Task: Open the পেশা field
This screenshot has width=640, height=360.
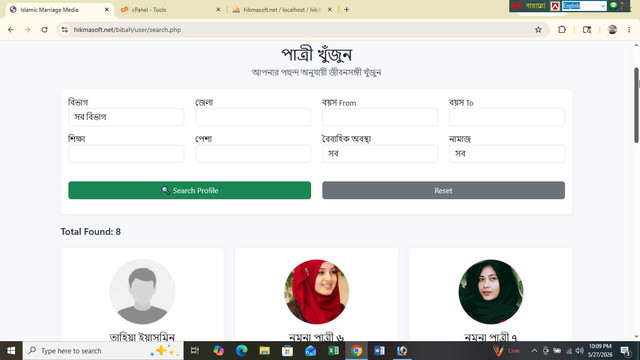Action: click(253, 154)
